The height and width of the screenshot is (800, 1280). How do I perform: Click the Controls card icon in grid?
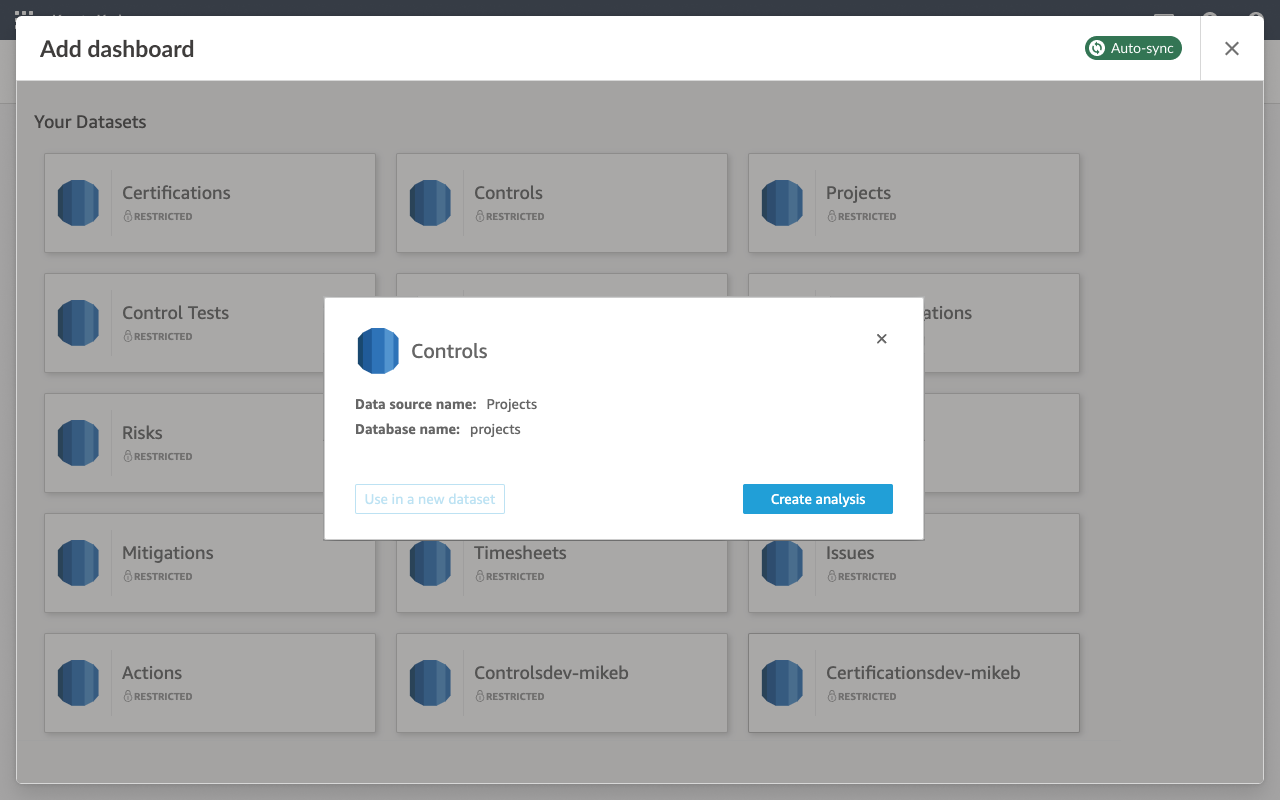(x=430, y=203)
